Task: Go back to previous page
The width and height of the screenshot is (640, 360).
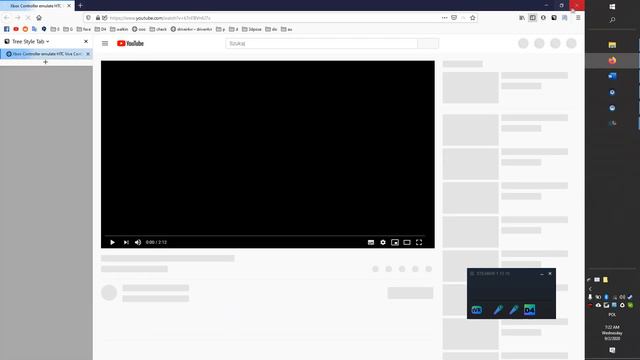Action: 6,18
